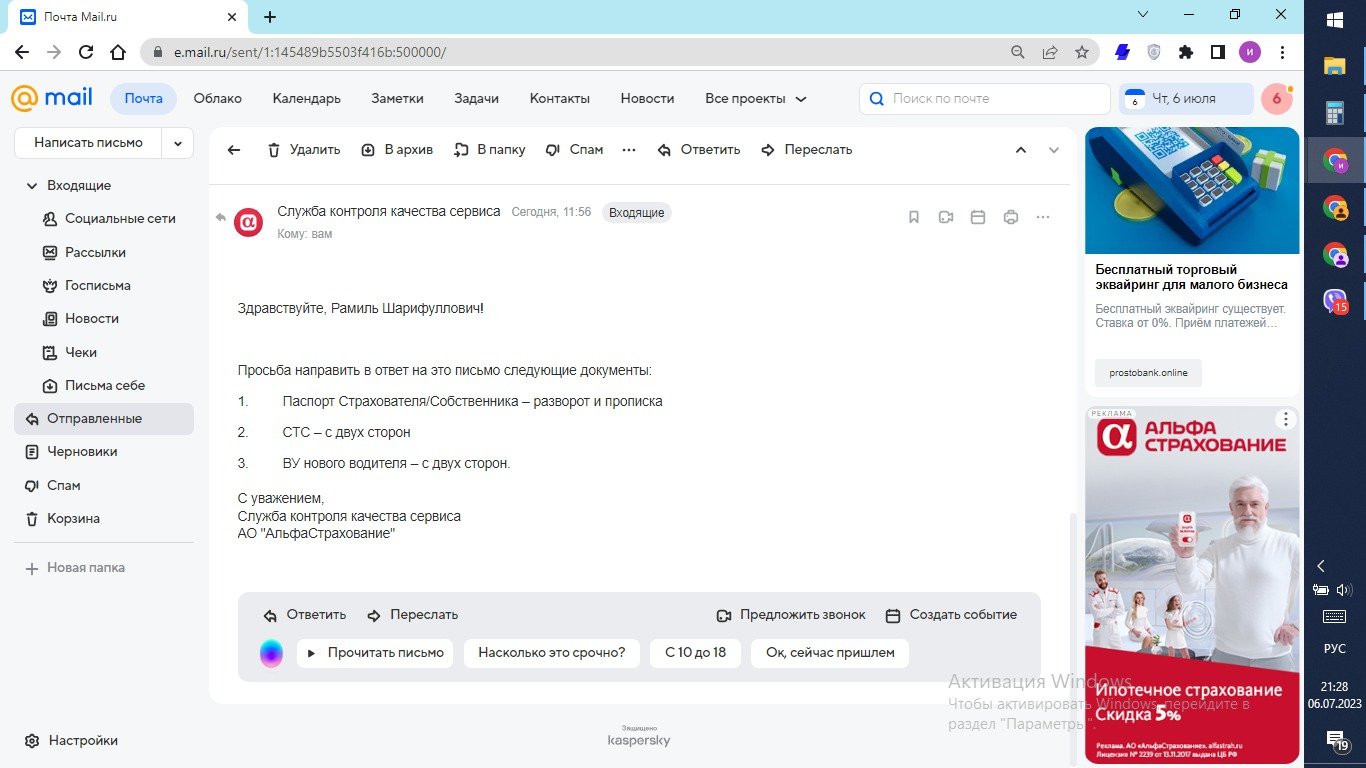The width and height of the screenshot is (1366, 768).
Task: Click the print icon in the email header
Action: (x=1010, y=217)
